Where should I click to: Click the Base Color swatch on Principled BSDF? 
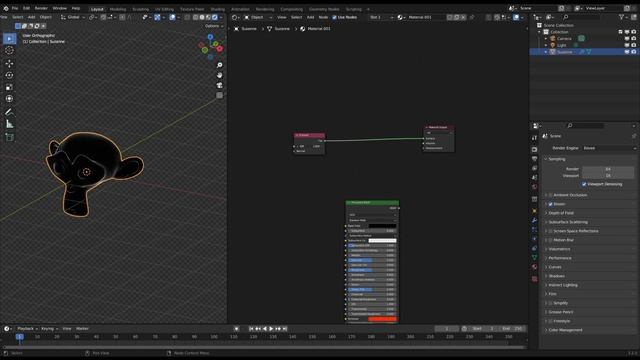click(382, 226)
